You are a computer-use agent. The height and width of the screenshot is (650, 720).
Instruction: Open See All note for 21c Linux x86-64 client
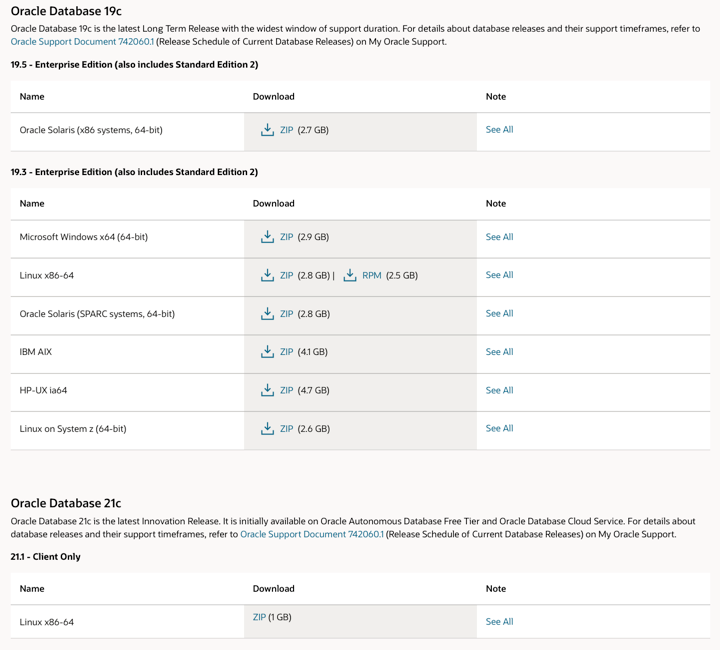click(499, 621)
